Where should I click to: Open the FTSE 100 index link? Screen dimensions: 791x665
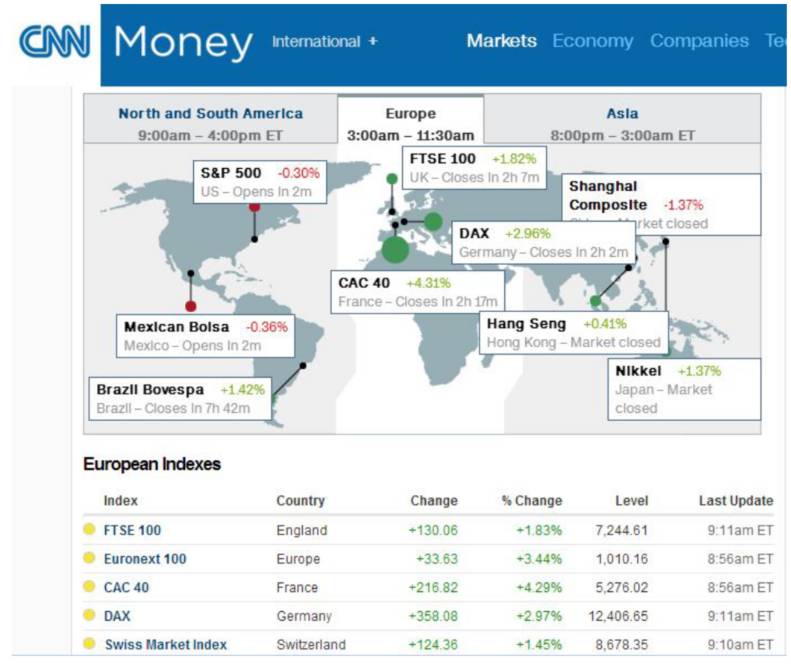(132, 530)
